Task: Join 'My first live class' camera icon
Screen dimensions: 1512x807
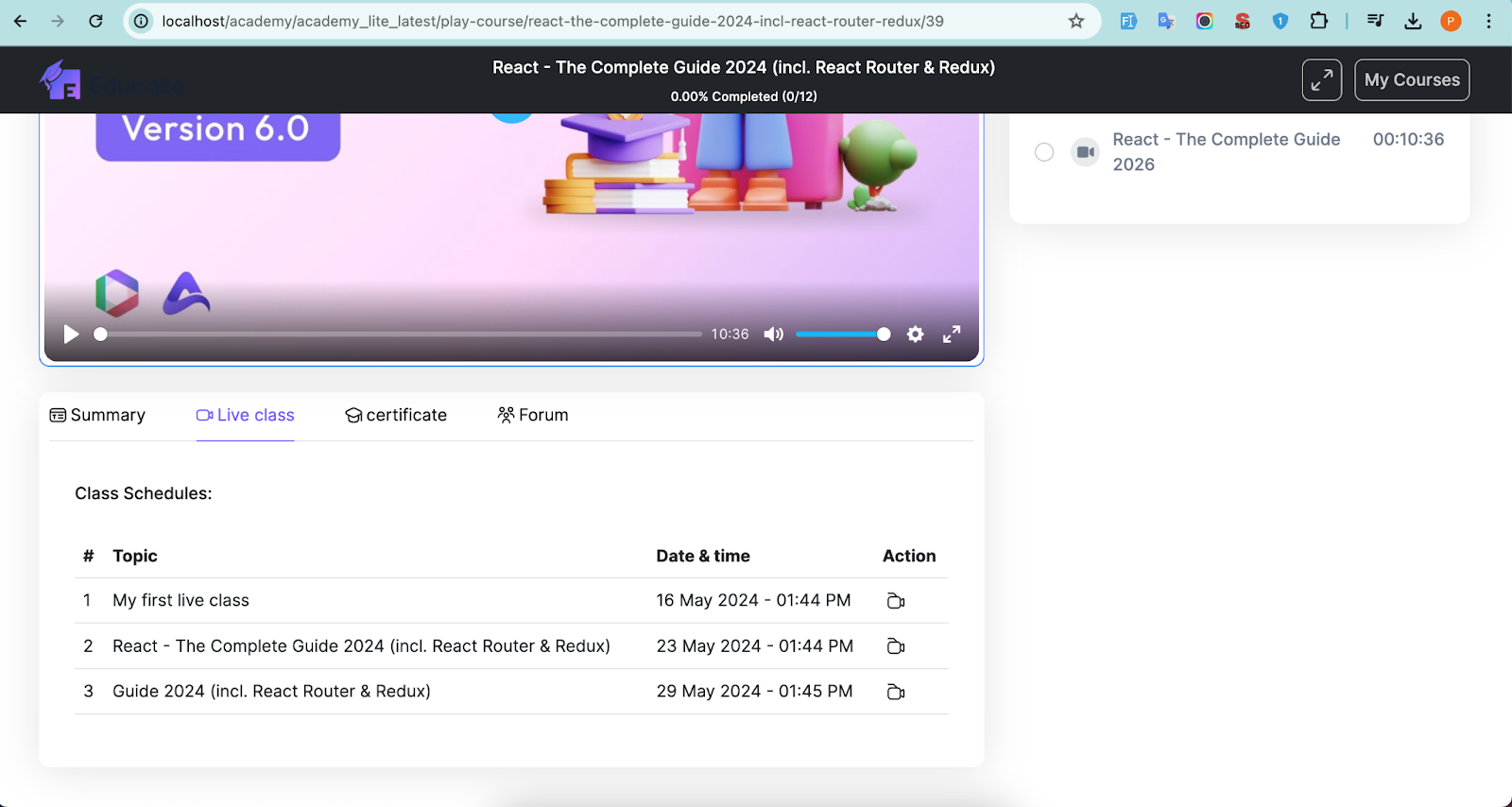Action: 896,601
